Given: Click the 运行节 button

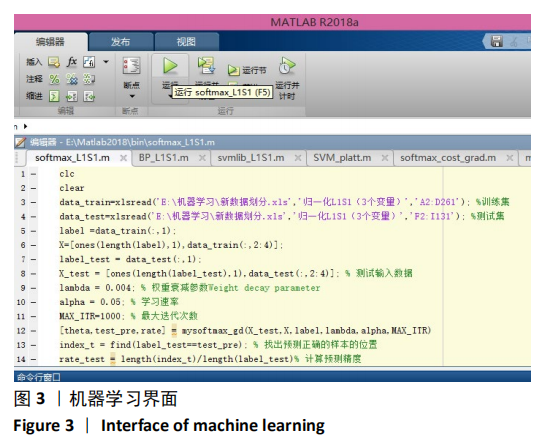Looking at the screenshot, I should [x=247, y=70].
